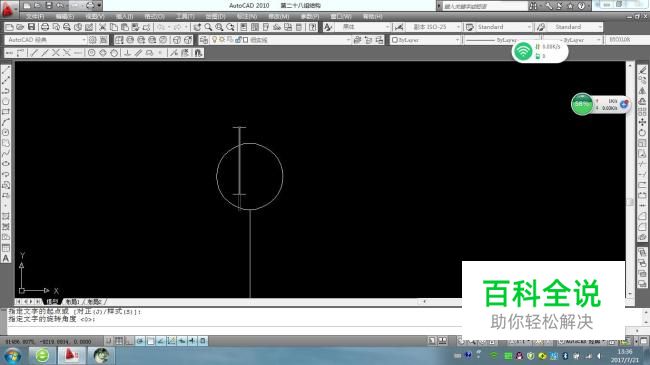Open the text style dropdown beside Text Style icon
This screenshot has width=650, height=365.
tap(362, 27)
